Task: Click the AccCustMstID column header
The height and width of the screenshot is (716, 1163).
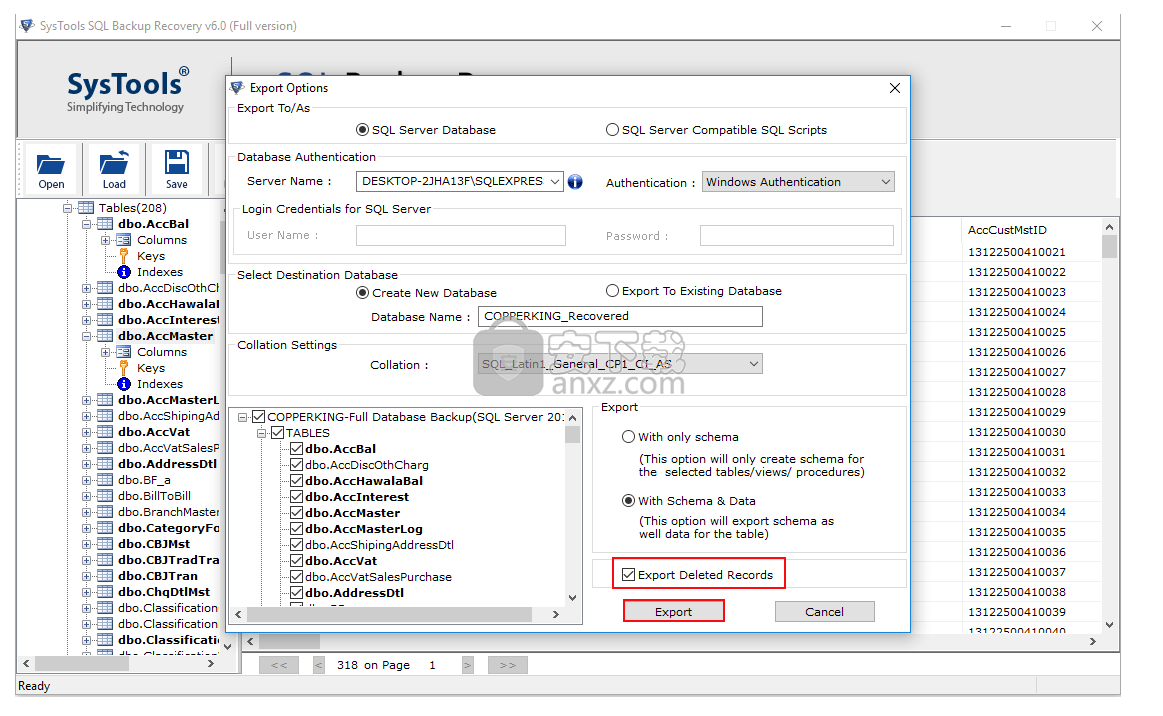Action: tap(1006, 230)
